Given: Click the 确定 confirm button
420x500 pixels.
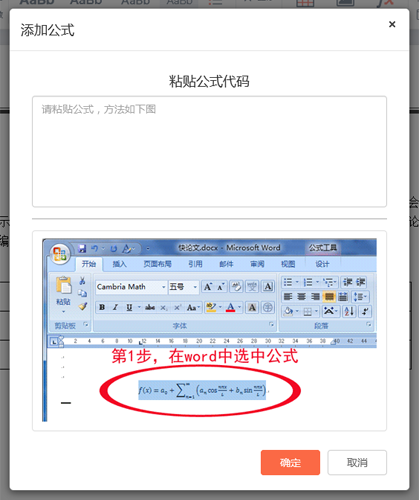Looking at the screenshot, I should (290, 462).
